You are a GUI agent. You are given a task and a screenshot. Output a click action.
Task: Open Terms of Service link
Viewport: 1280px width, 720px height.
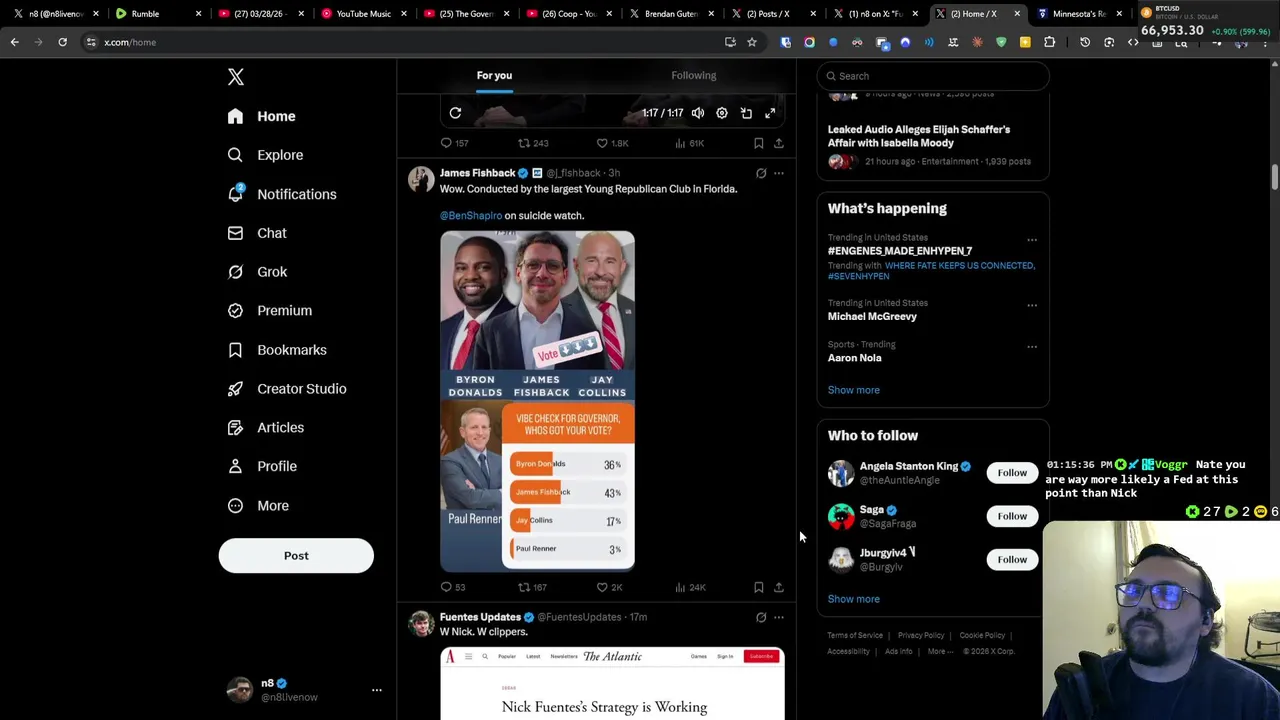(x=855, y=635)
